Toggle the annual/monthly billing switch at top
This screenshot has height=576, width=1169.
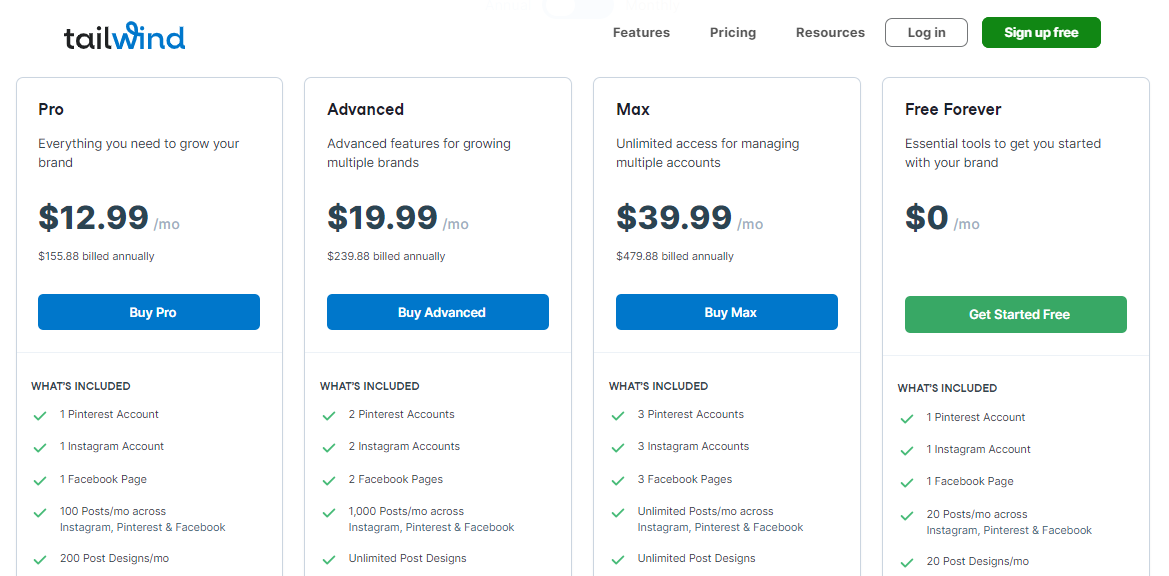579,6
